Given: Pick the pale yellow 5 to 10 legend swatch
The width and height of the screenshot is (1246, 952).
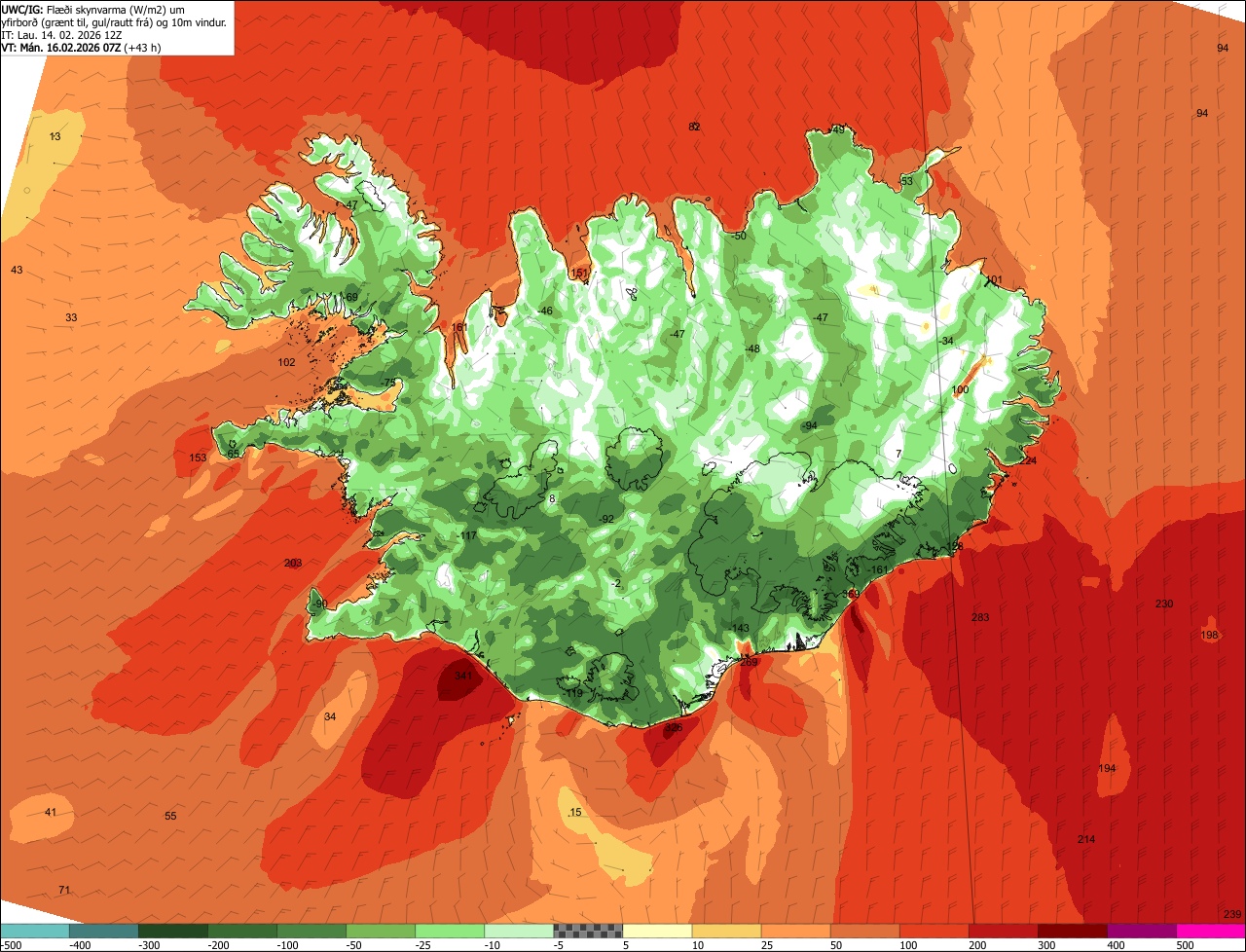Looking at the screenshot, I should (x=657, y=931).
